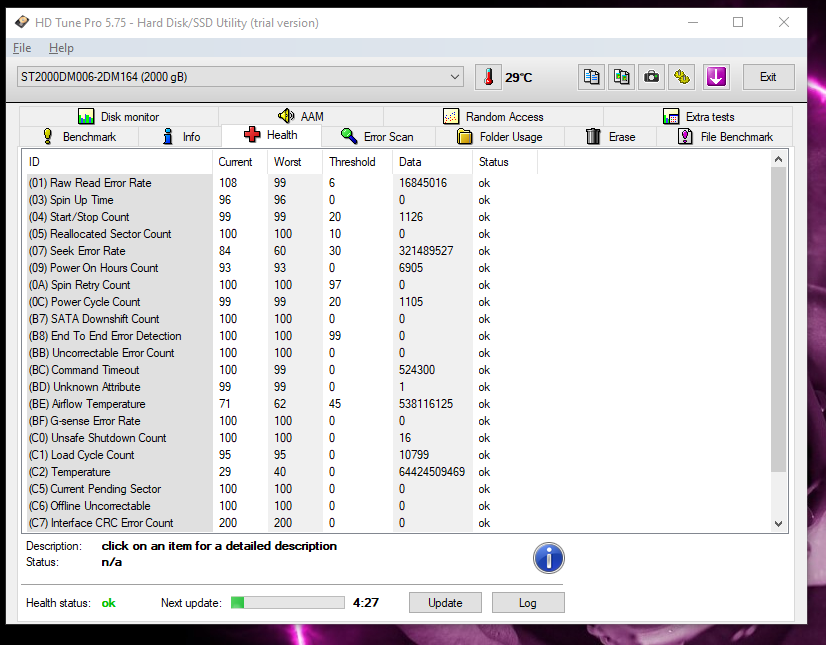Image resolution: width=826 pixels, height=645 pixels.
Task: Switch to the AAM tab
Action: pos(301,116)
